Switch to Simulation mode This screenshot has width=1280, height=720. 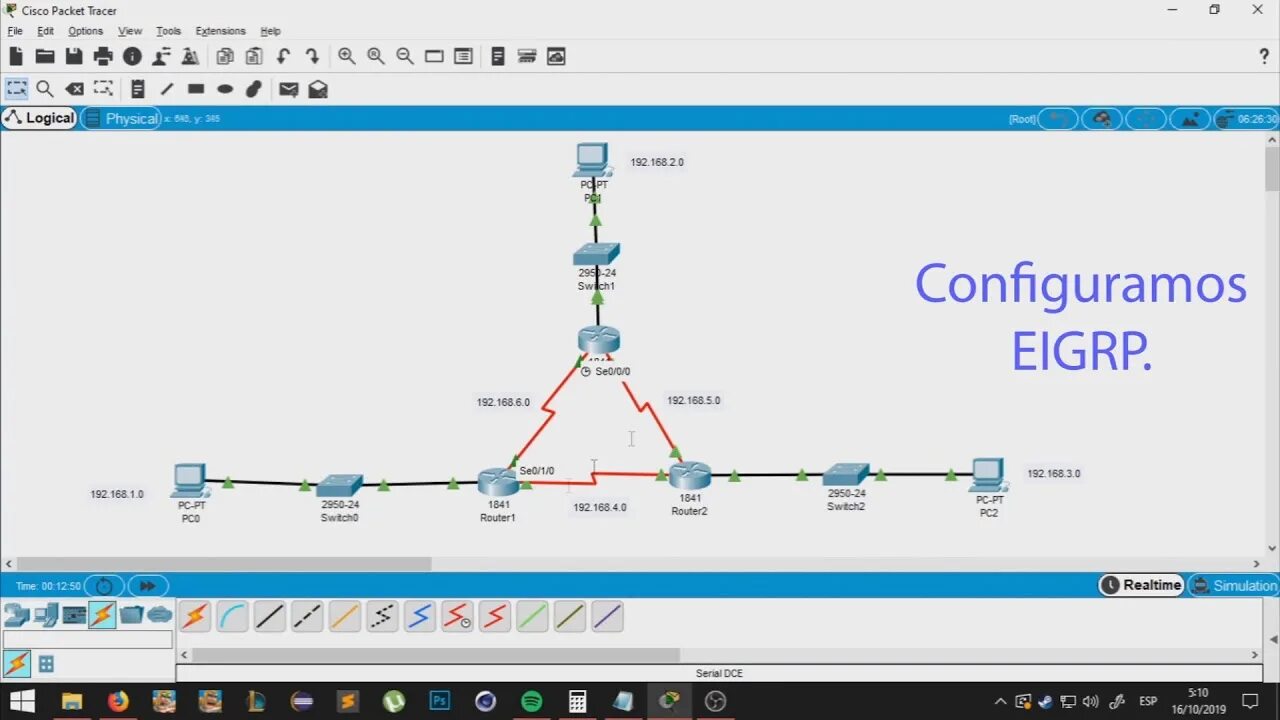pos(1233,585)
